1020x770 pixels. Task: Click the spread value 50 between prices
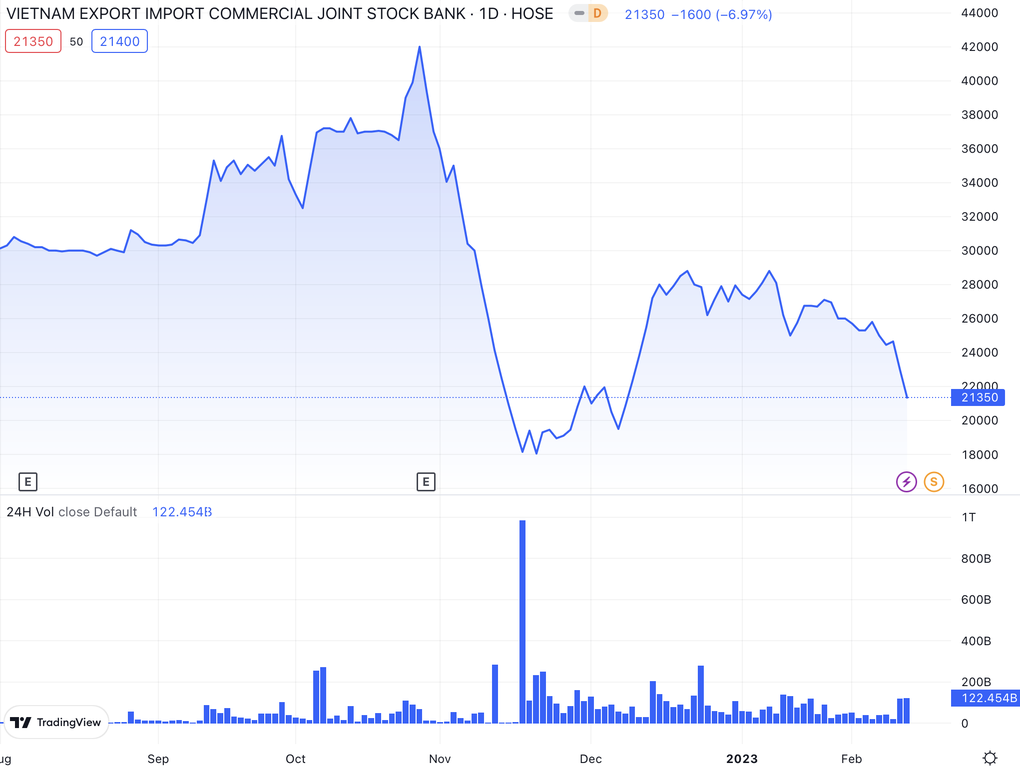pyautogui.click(x=76, y=41)
